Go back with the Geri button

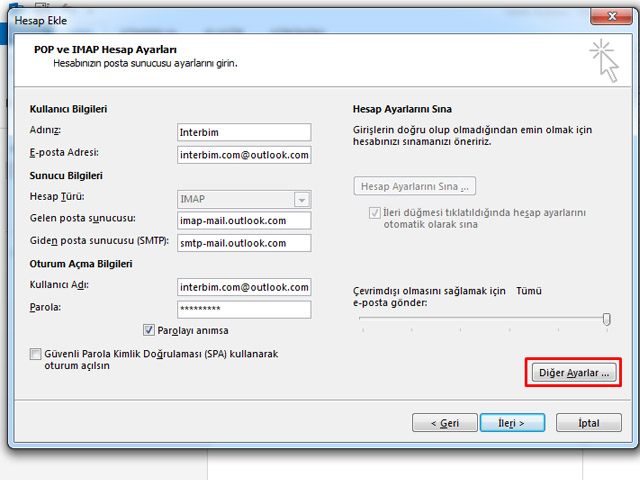(445, 423)
